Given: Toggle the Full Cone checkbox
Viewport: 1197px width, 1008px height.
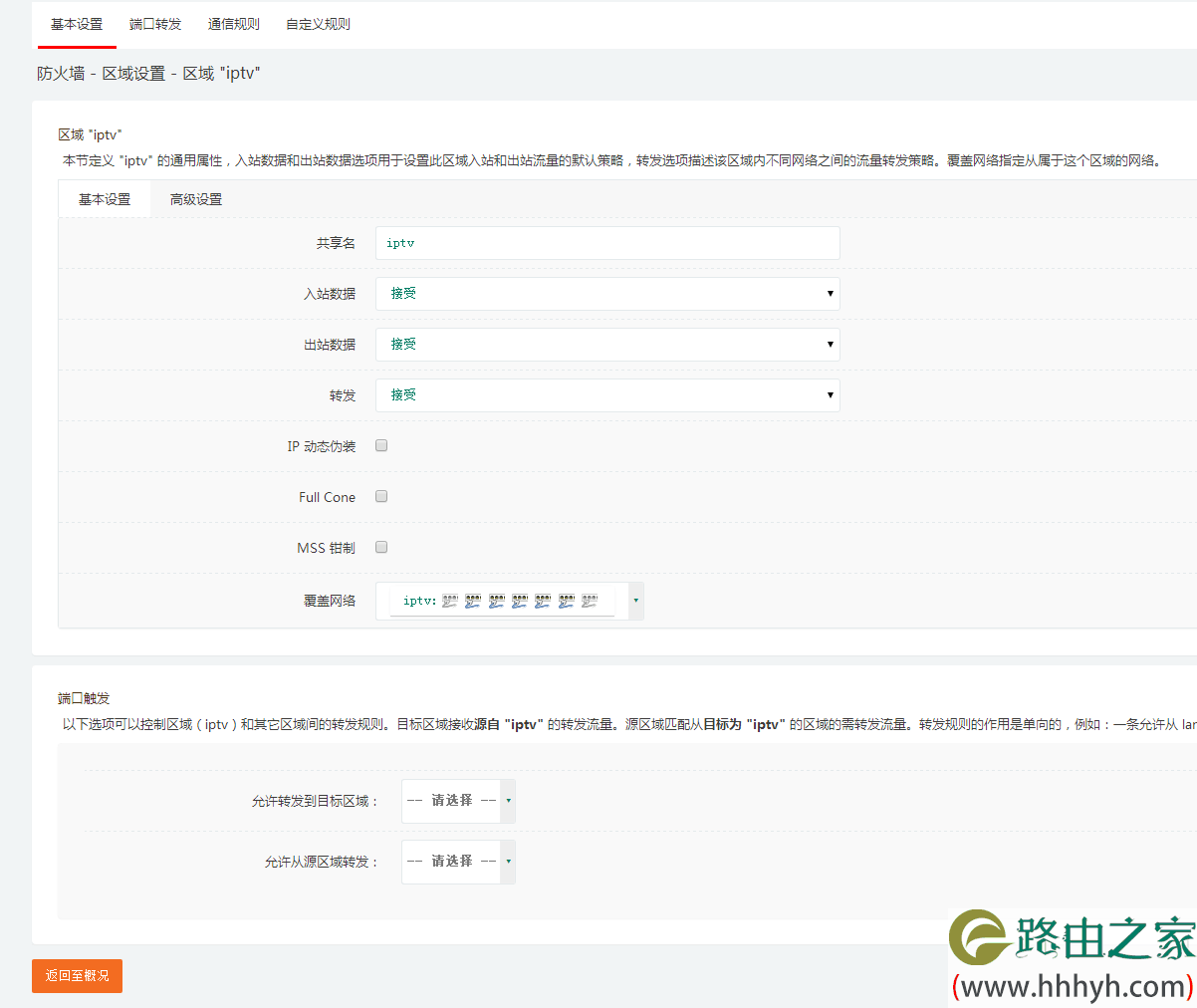Looking at the screenshot, I should pos(381,496).
